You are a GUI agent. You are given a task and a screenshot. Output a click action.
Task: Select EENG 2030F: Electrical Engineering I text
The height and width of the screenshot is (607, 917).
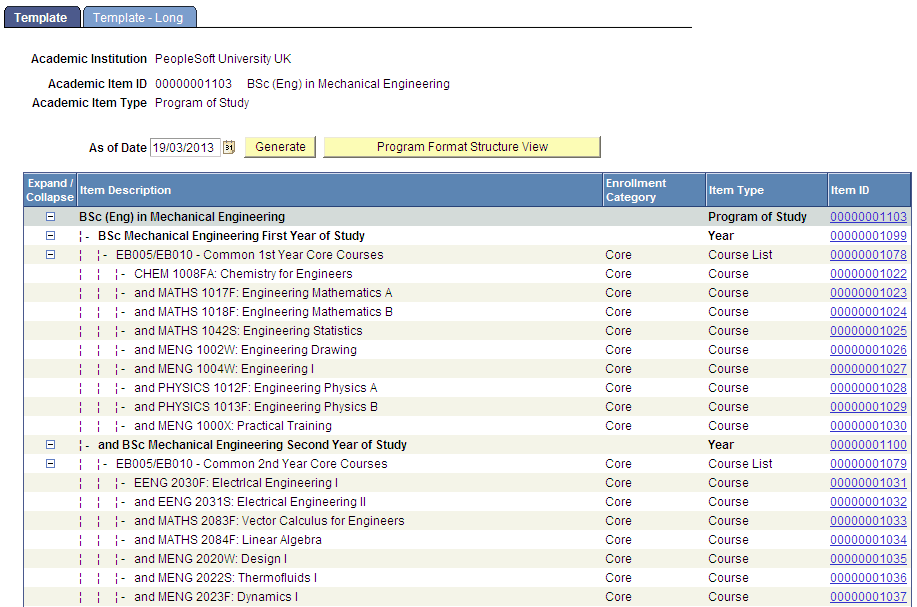click(x=236, y=483)
